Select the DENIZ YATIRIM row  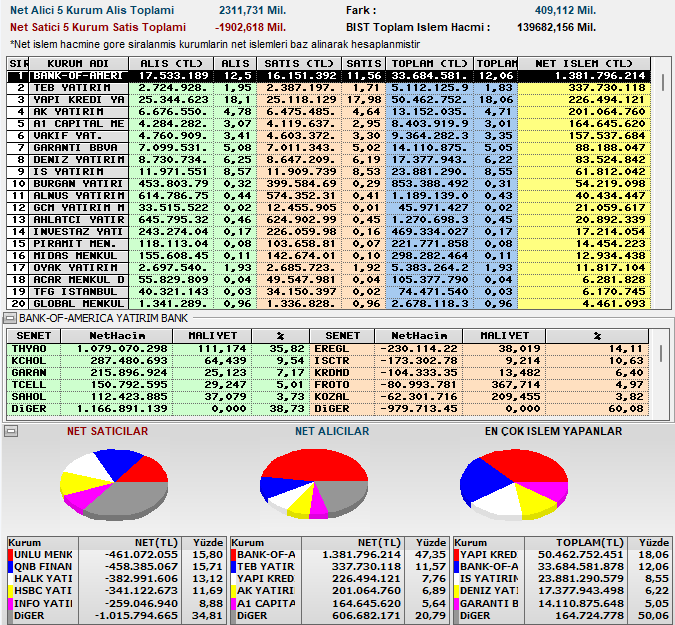[328, 160]
